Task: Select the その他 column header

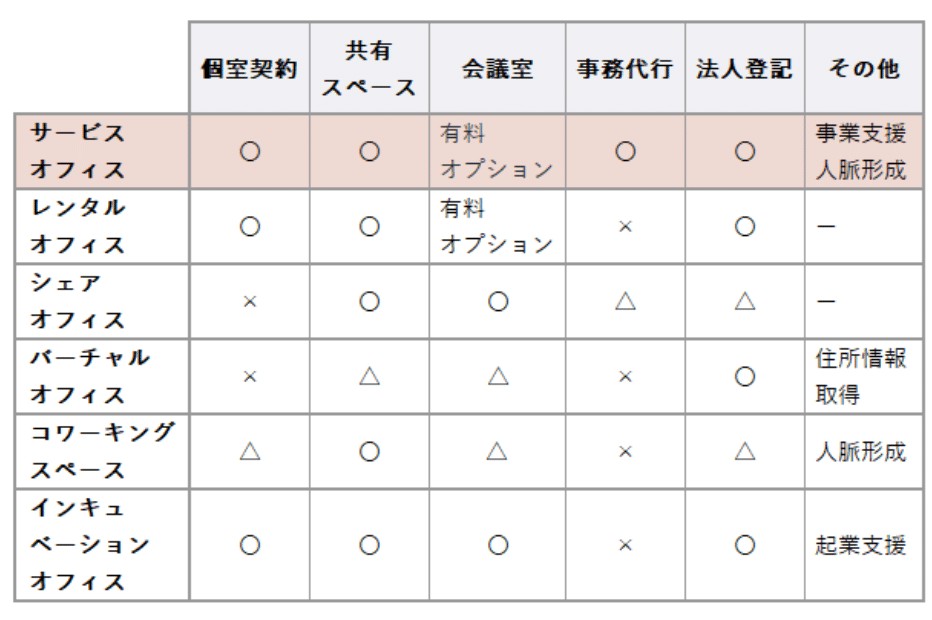Action: [x=864, y=68]
